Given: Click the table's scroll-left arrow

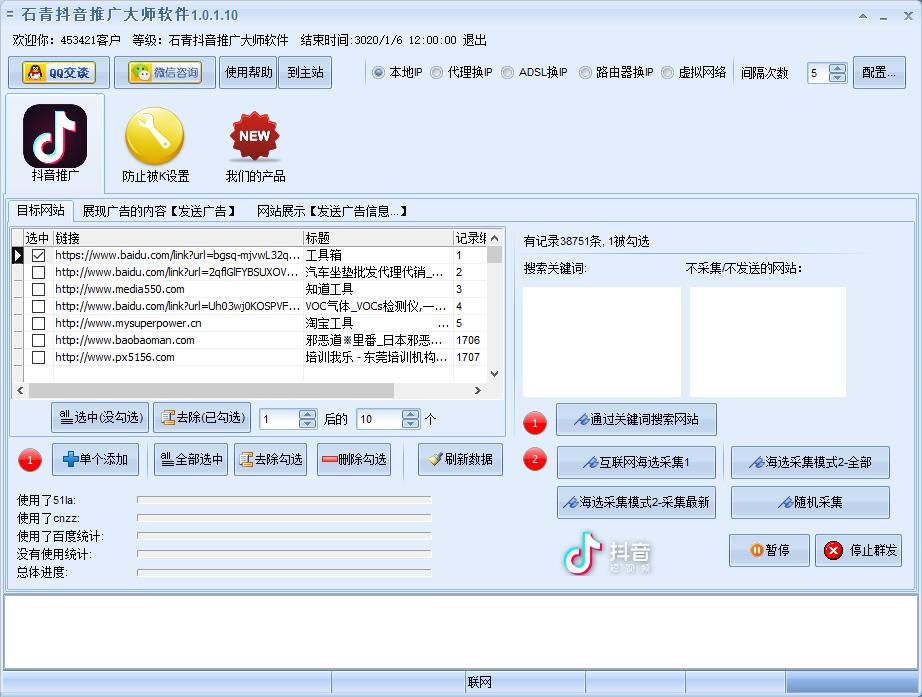Looking at the screenshot, I should point(21,390).
